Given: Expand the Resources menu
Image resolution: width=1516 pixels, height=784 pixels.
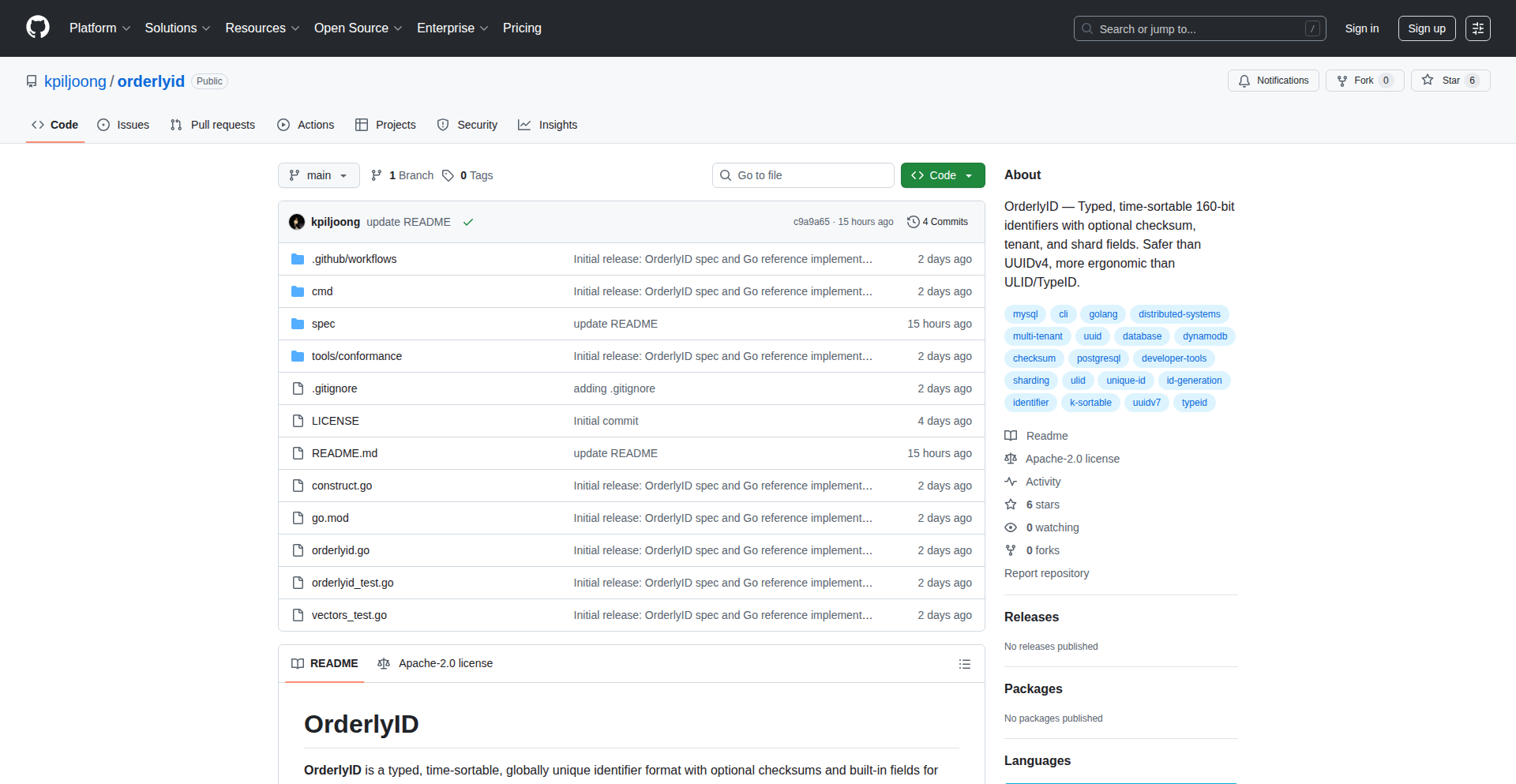Looking at the screenshot, I should tap(262, 28).
